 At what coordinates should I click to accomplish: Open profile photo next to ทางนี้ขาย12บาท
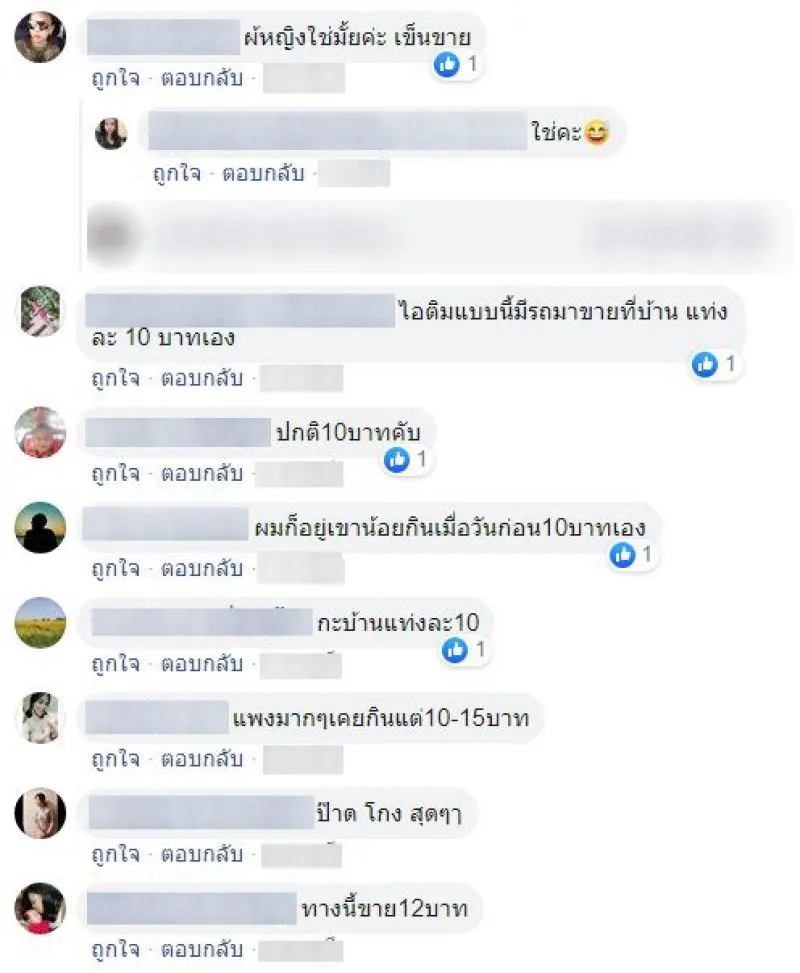pos(40,908)
